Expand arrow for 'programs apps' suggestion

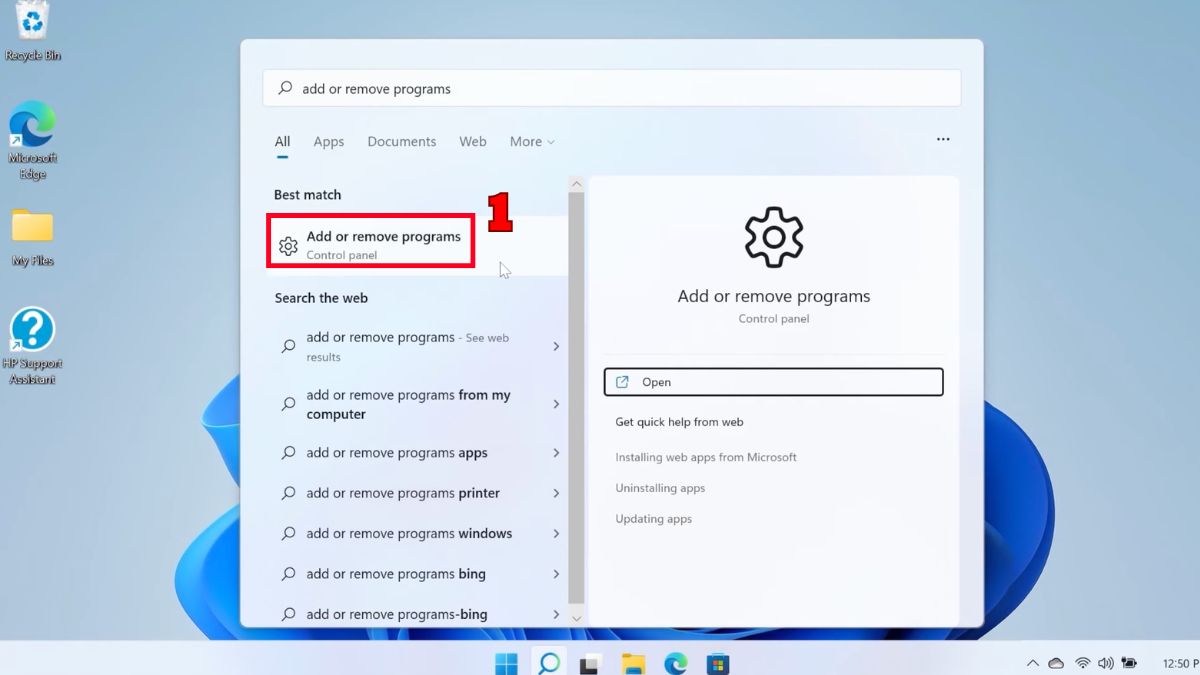pos(556,453)
